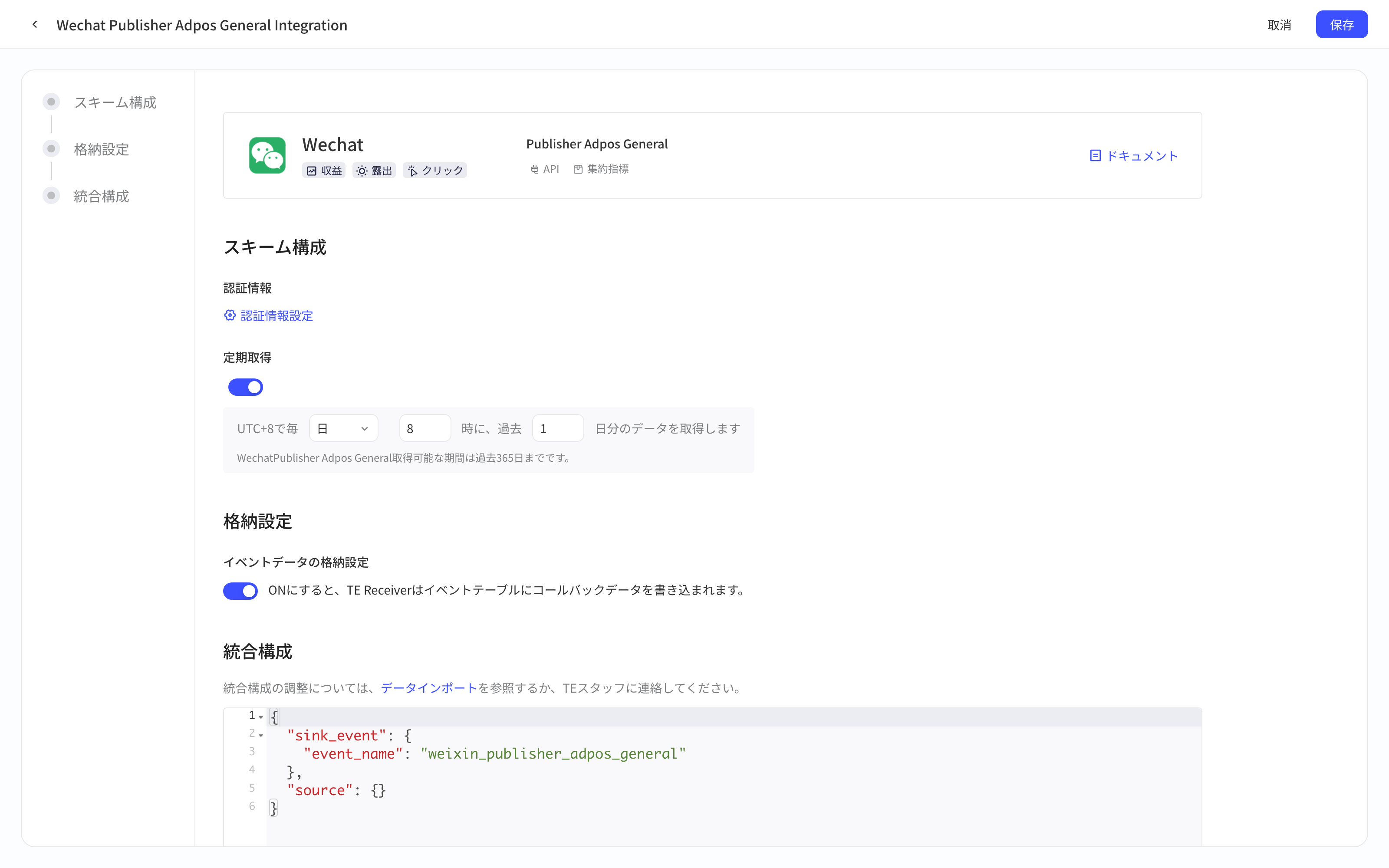Go back using the top-left arrow
The image size is (1389, 868).
(35, 25)
